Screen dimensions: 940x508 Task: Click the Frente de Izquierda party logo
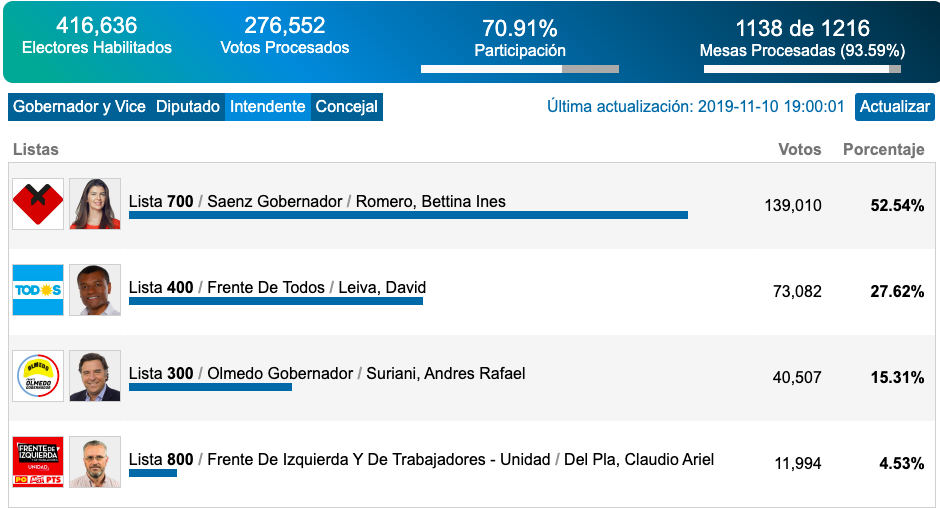(38, 462)
